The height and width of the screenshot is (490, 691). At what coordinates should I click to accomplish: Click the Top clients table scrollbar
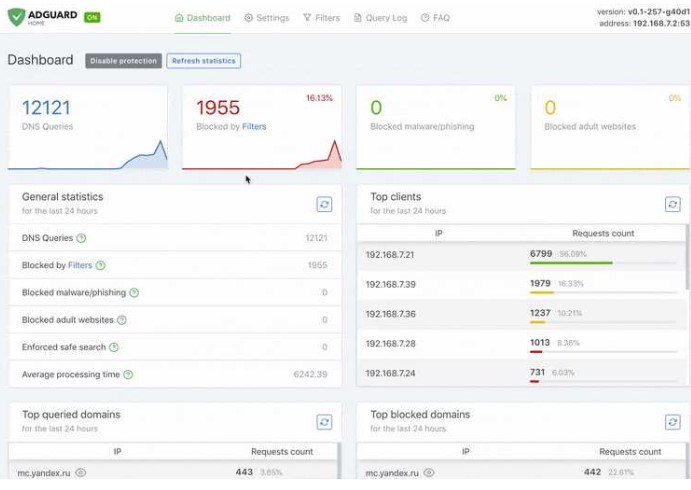point(687,257)
